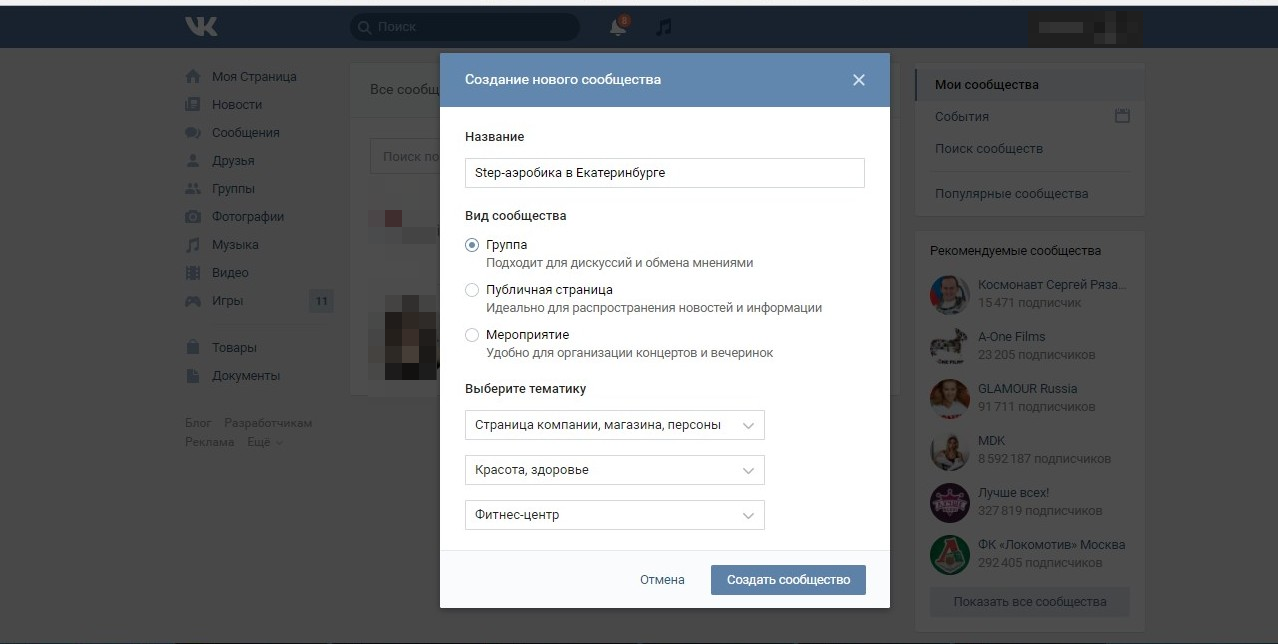Expand the Страница компании, магазина, персоны dropdown
Screen dimensions: 1278x644
point(614,425)
